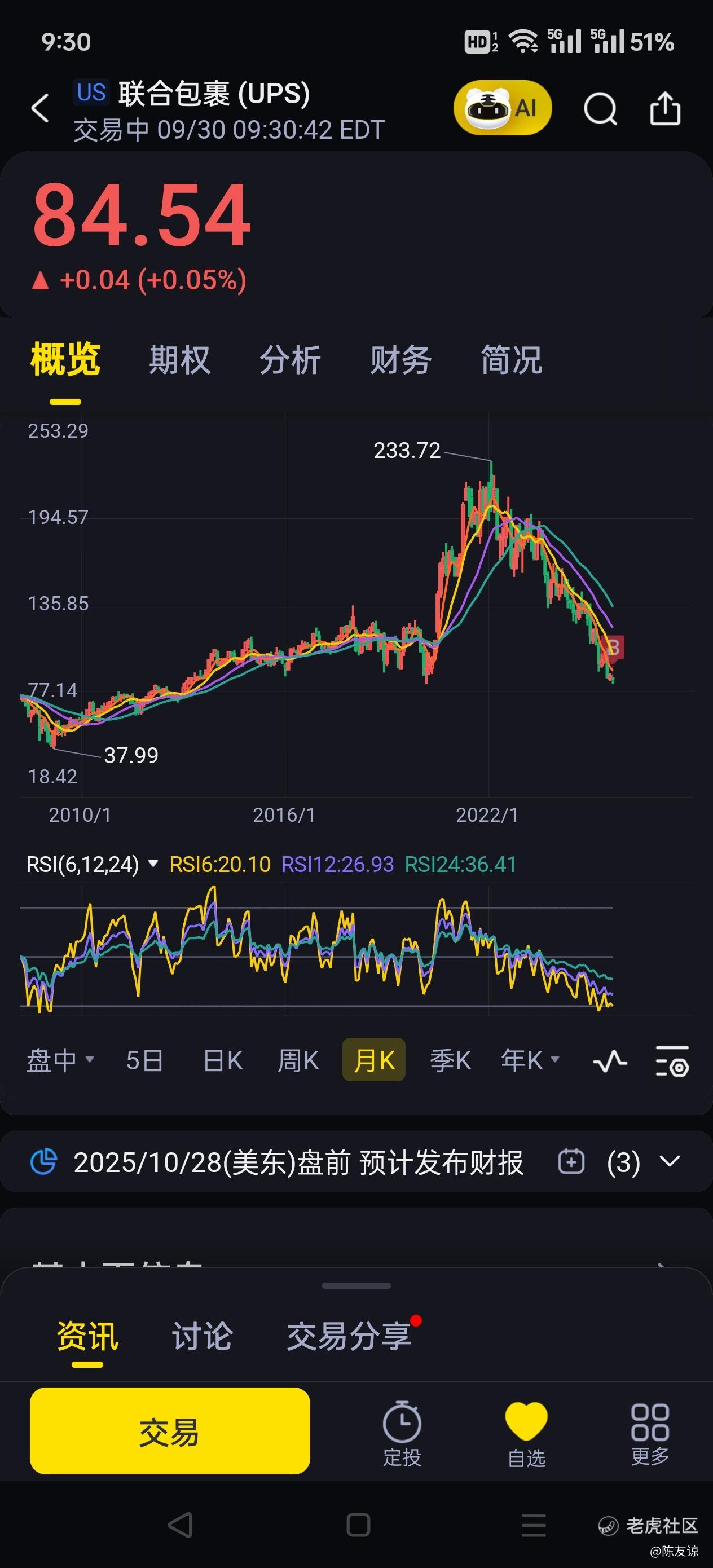713x1568 pixels.
Task: Tap the 84.54 price quote
Action: (x=142, y=215)
